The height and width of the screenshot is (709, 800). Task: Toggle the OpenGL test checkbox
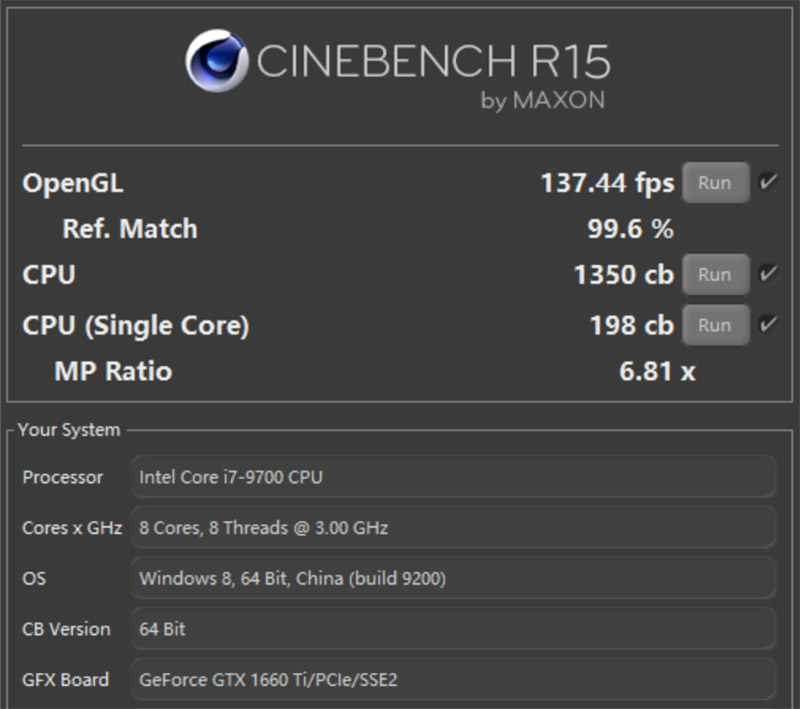pos(768,182)
